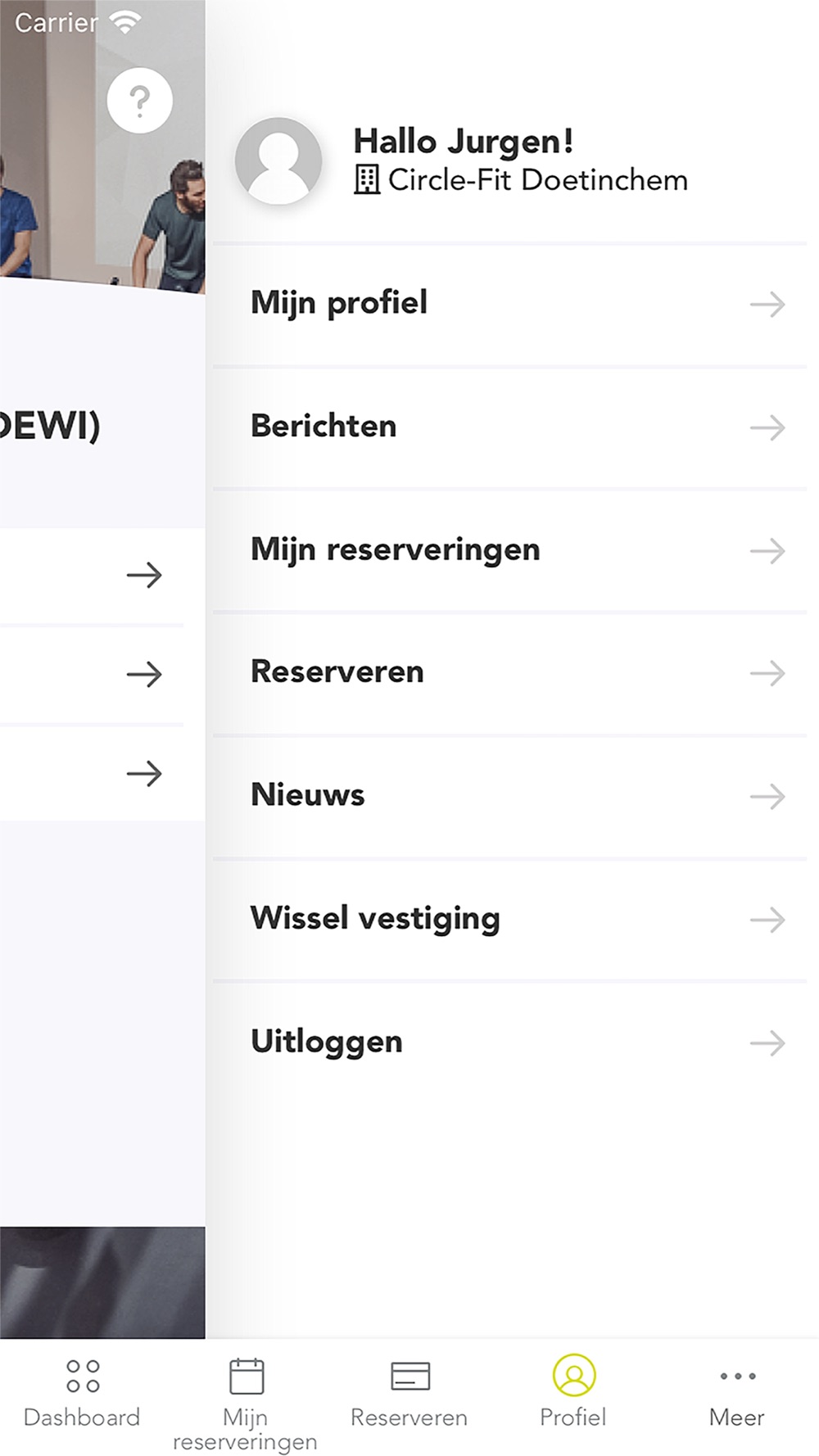Click the arrow beside Wissel vestiging
Screen dimensions: 819x1456
click(767, 920)
